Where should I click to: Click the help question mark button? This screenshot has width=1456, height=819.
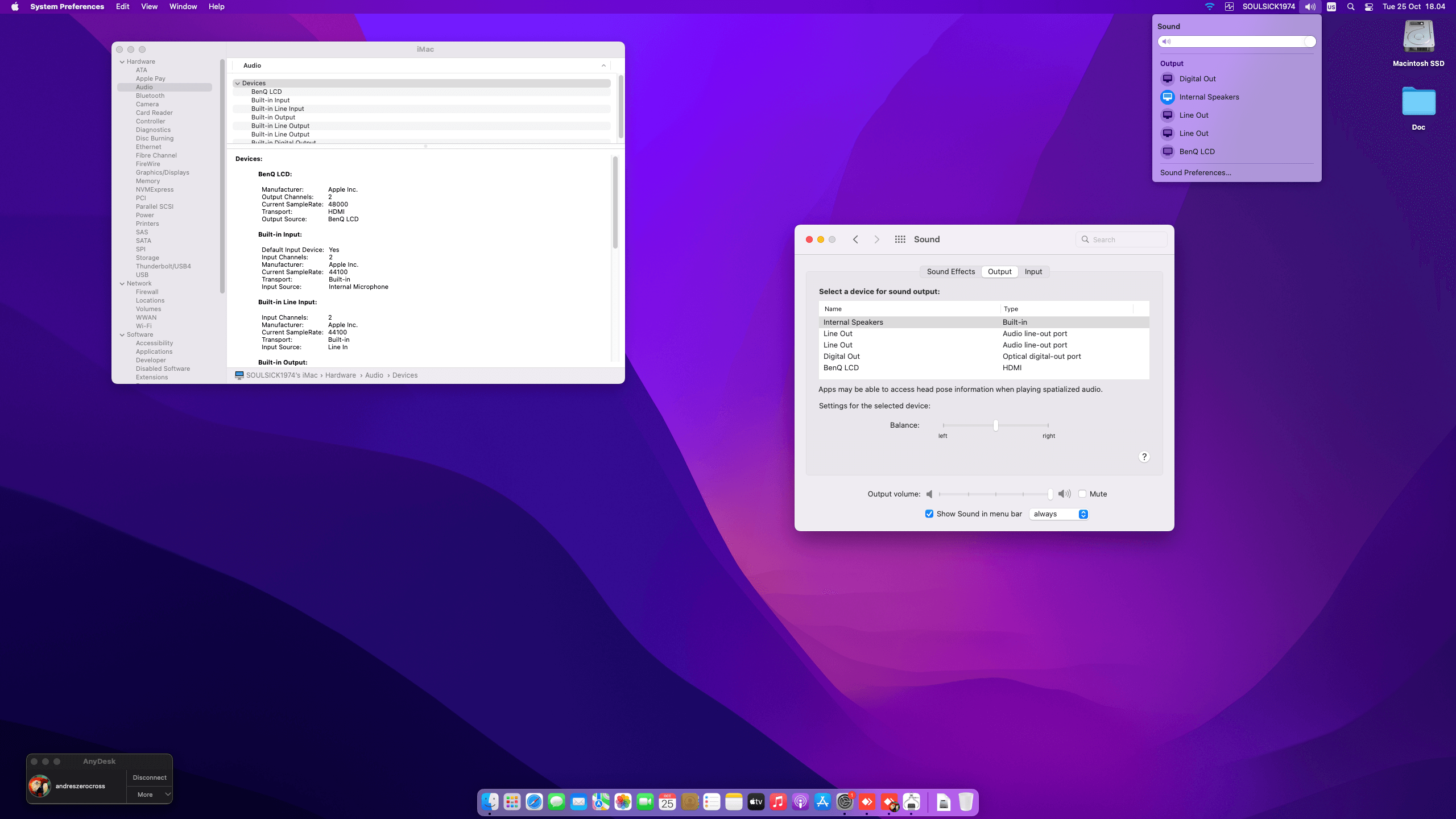(x=1144, y=457)
